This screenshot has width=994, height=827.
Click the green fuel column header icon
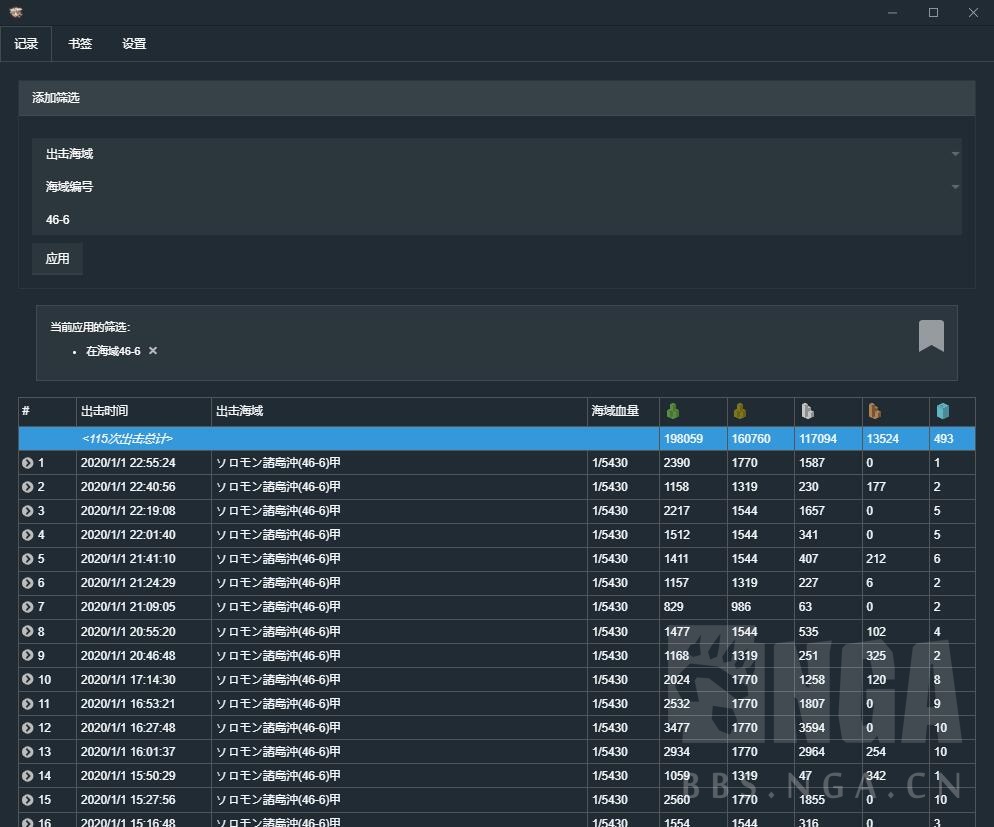coord(673,411)
